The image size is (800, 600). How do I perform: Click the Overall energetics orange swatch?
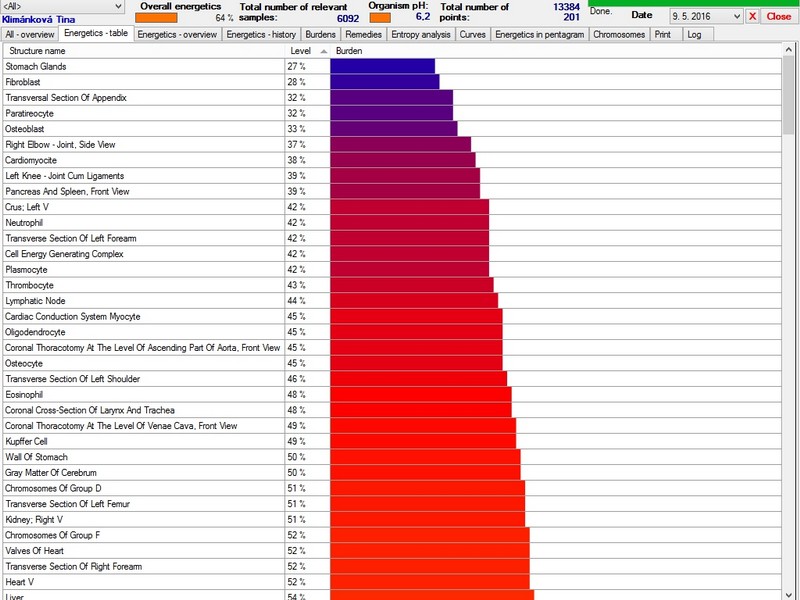156,18
